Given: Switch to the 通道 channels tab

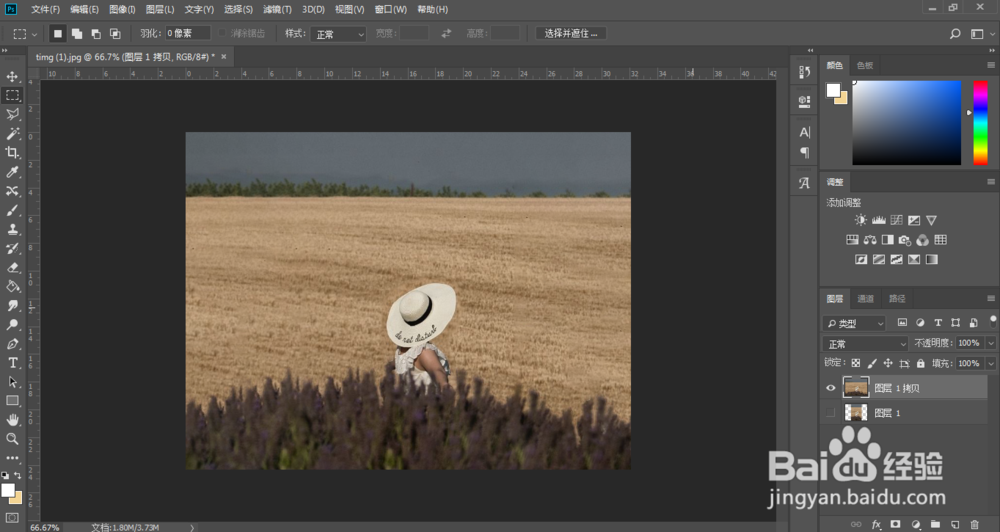Looking at the screenshot, I should coord(865,299).
